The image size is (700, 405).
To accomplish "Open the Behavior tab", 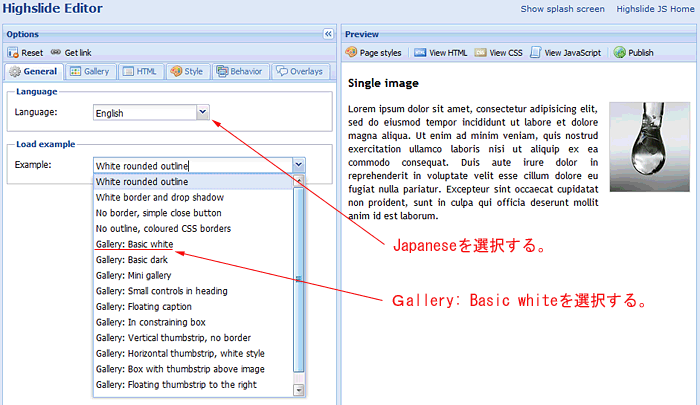I will tap(240, 71).
